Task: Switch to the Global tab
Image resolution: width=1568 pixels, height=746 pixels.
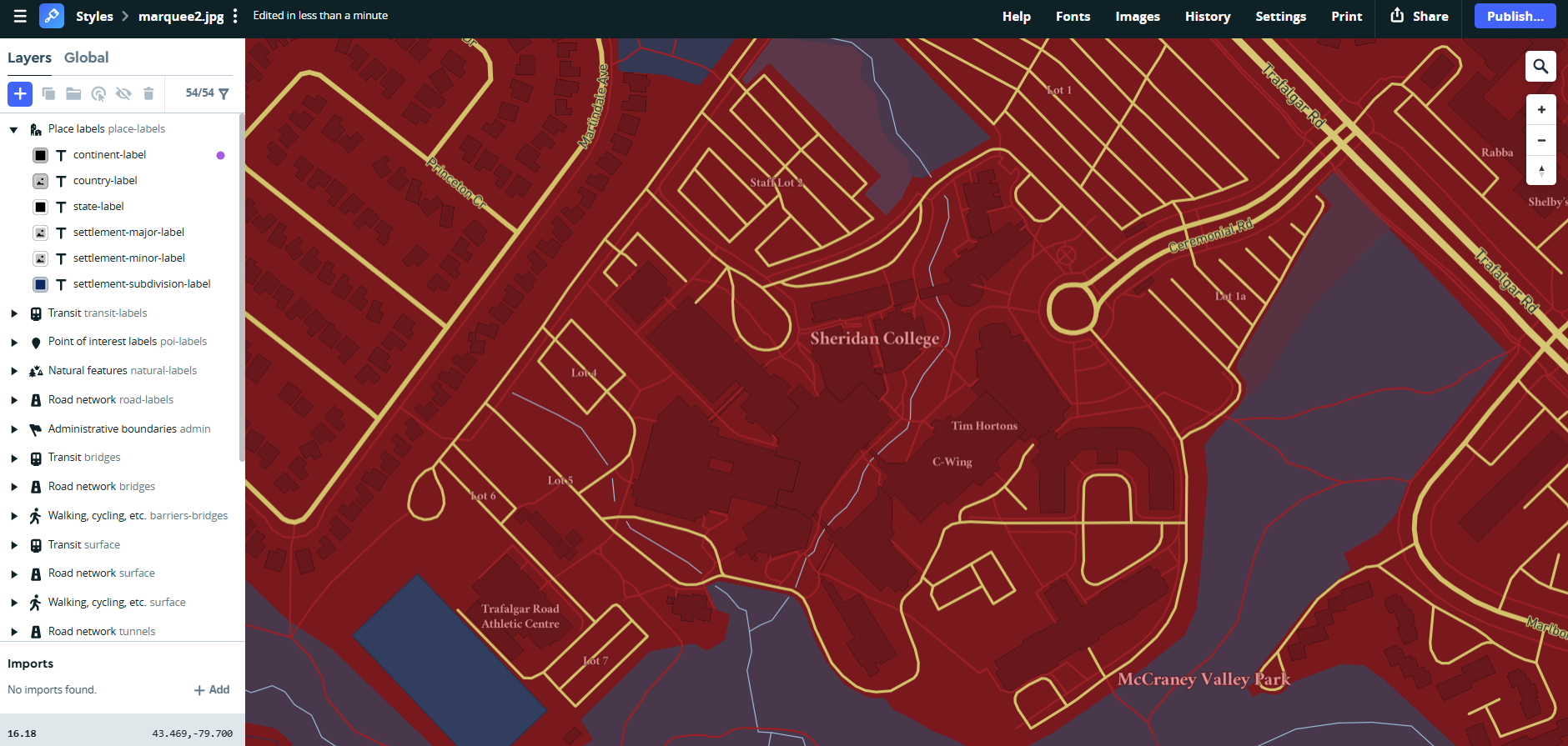Action: point(86,58)
